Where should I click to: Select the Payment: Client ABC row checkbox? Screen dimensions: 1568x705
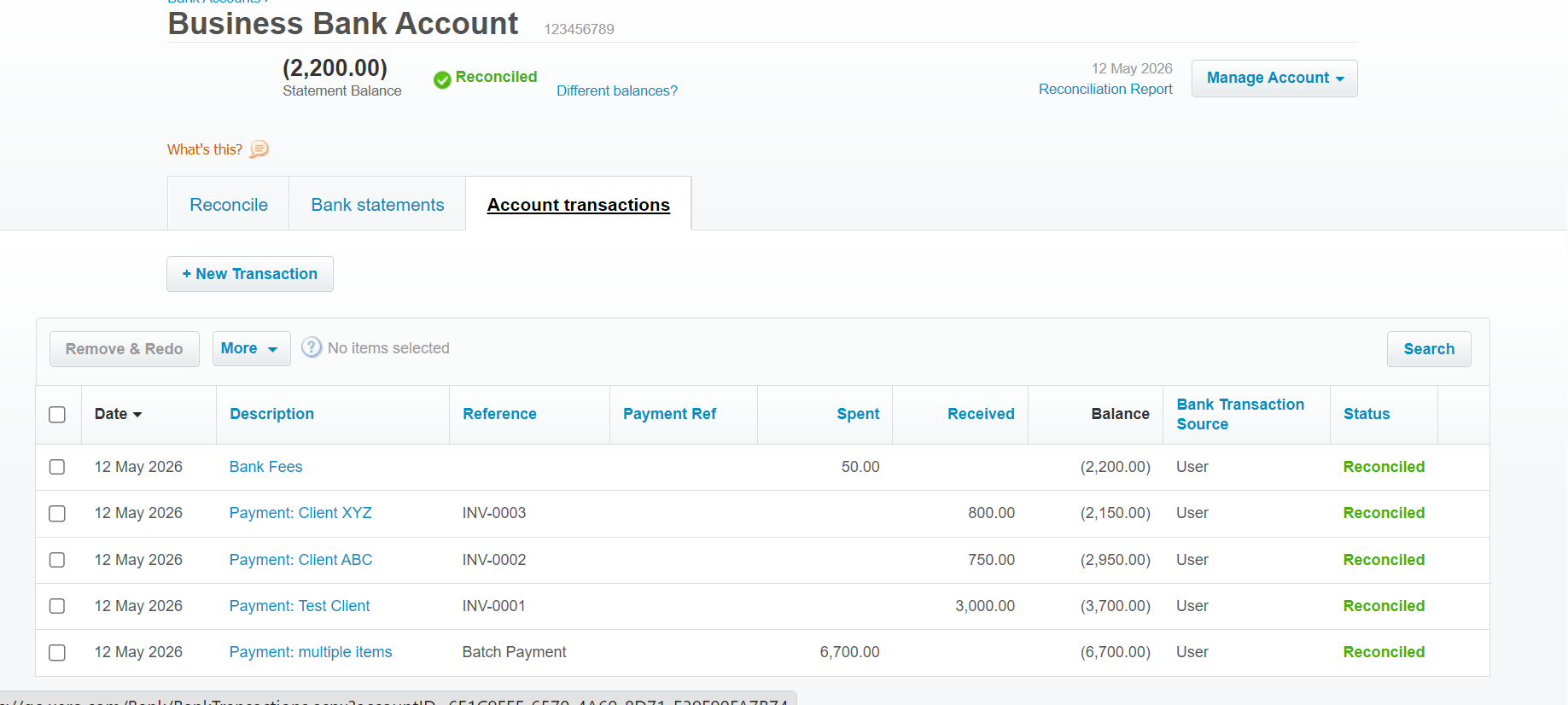click(x=57, y=560)
